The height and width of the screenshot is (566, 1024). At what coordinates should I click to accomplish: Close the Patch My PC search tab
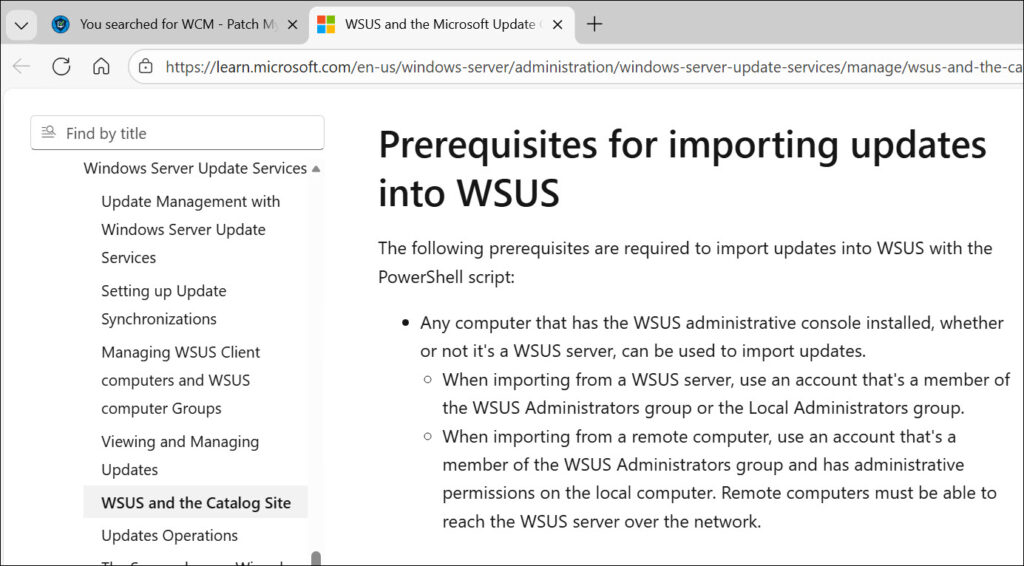tap(292, 24)
